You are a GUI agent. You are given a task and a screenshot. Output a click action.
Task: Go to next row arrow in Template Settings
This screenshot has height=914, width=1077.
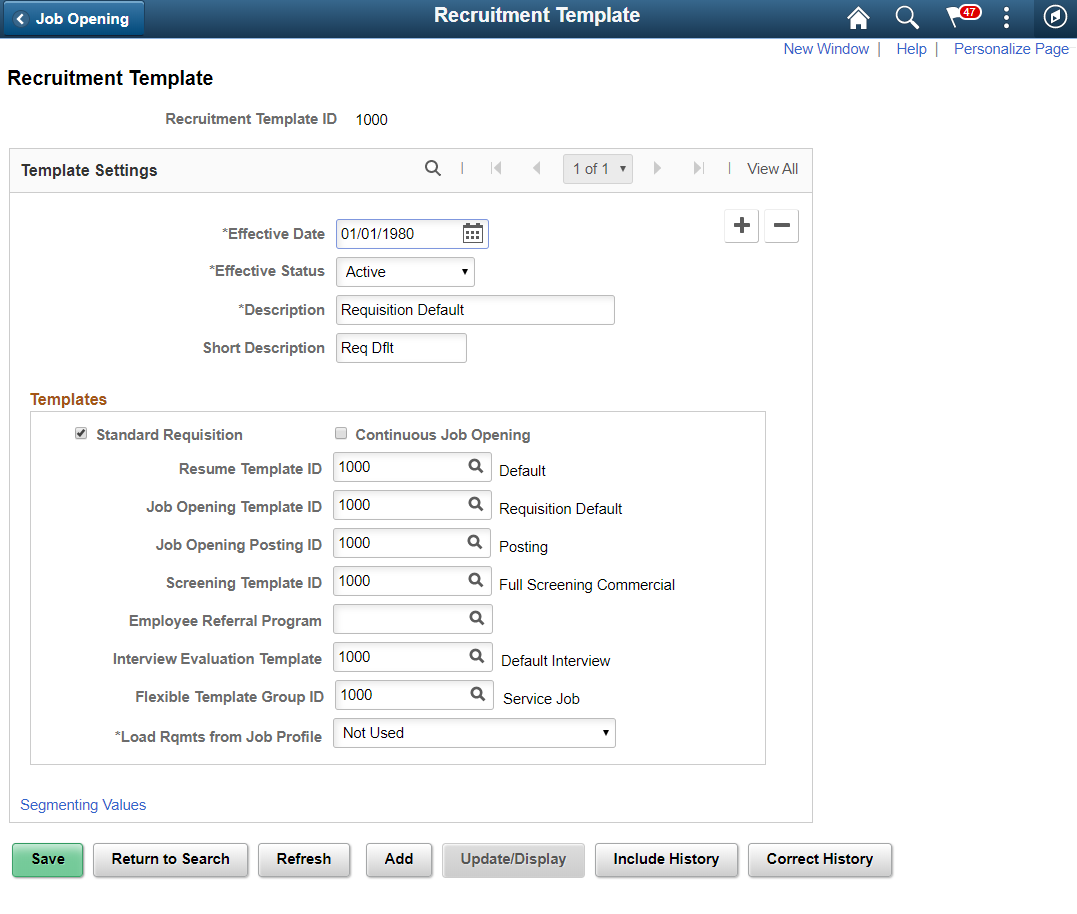(x=657, y=168)
